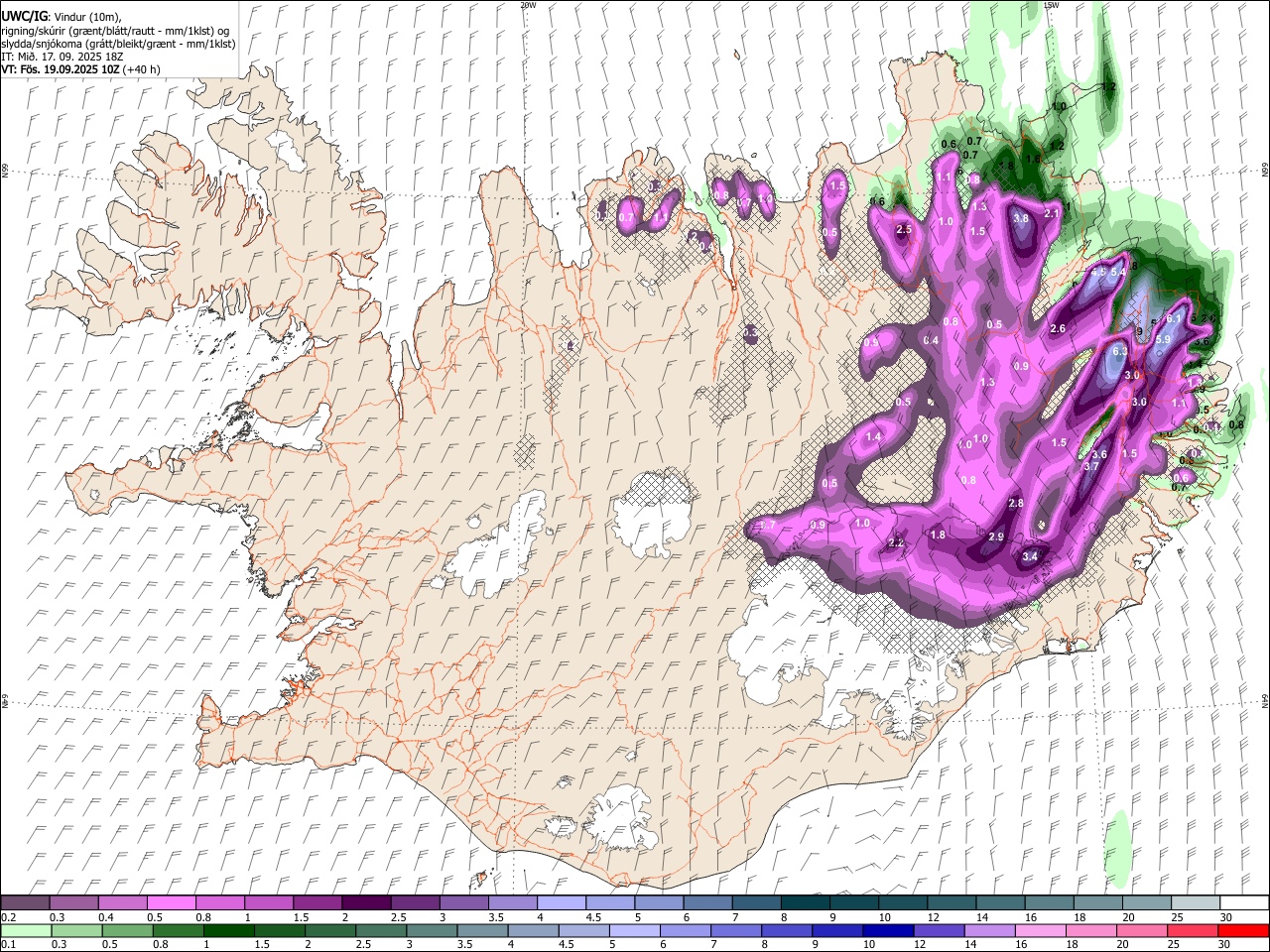Click the plum 0.2 swatch in top legend row
This screenshot has height=952, width=1270.
[x=26, y=902]
